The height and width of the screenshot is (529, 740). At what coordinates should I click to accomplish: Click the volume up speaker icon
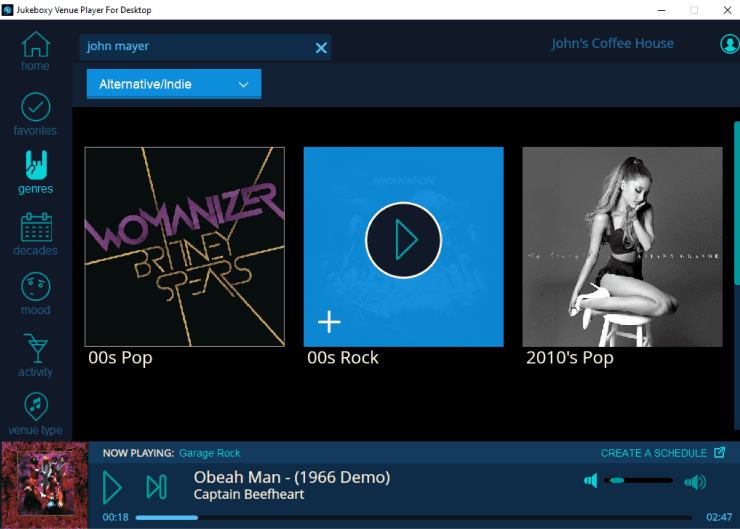(695, 482)
